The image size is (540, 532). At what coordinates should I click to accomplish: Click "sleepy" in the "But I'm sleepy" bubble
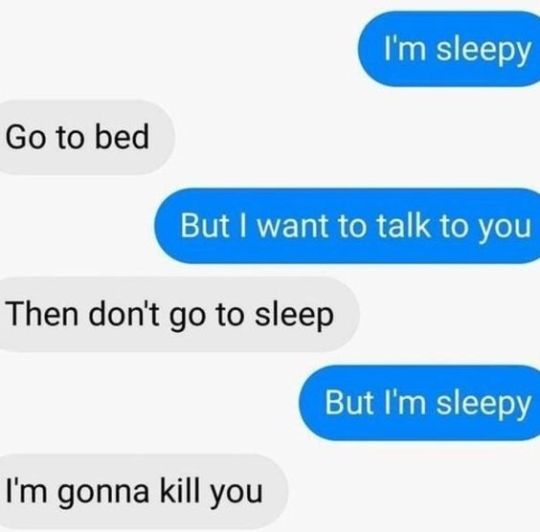484,405
